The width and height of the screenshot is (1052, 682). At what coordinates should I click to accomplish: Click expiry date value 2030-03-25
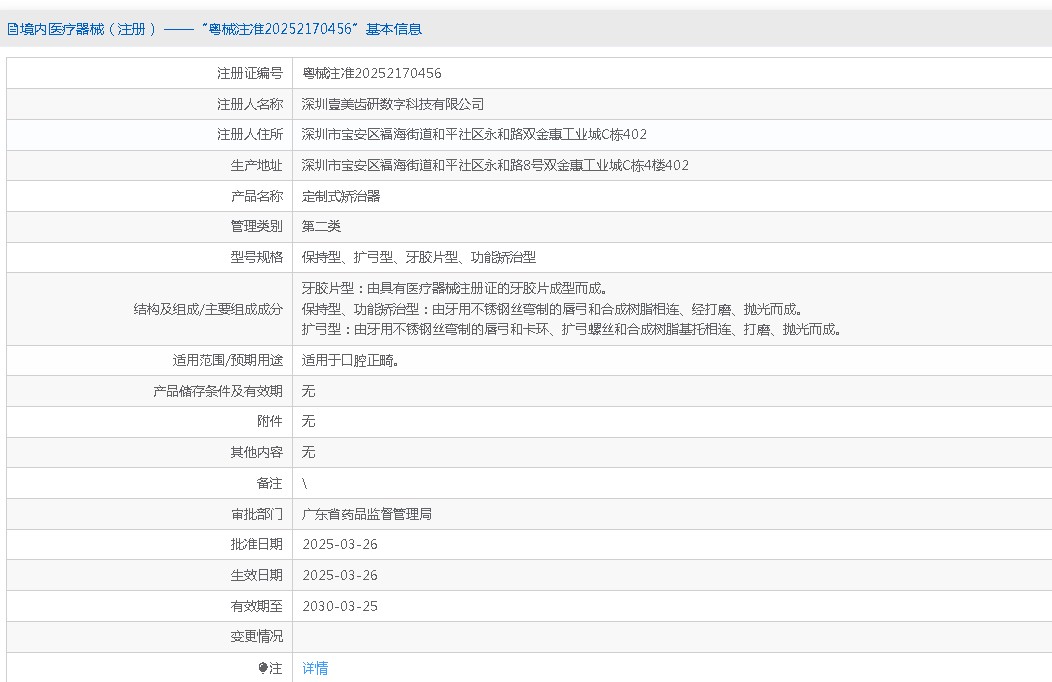coord(340,606)
